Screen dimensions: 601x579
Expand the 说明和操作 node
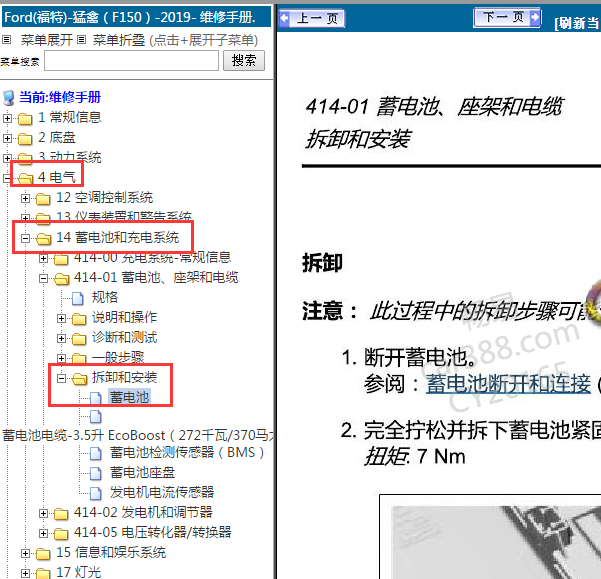pos(61,318)
